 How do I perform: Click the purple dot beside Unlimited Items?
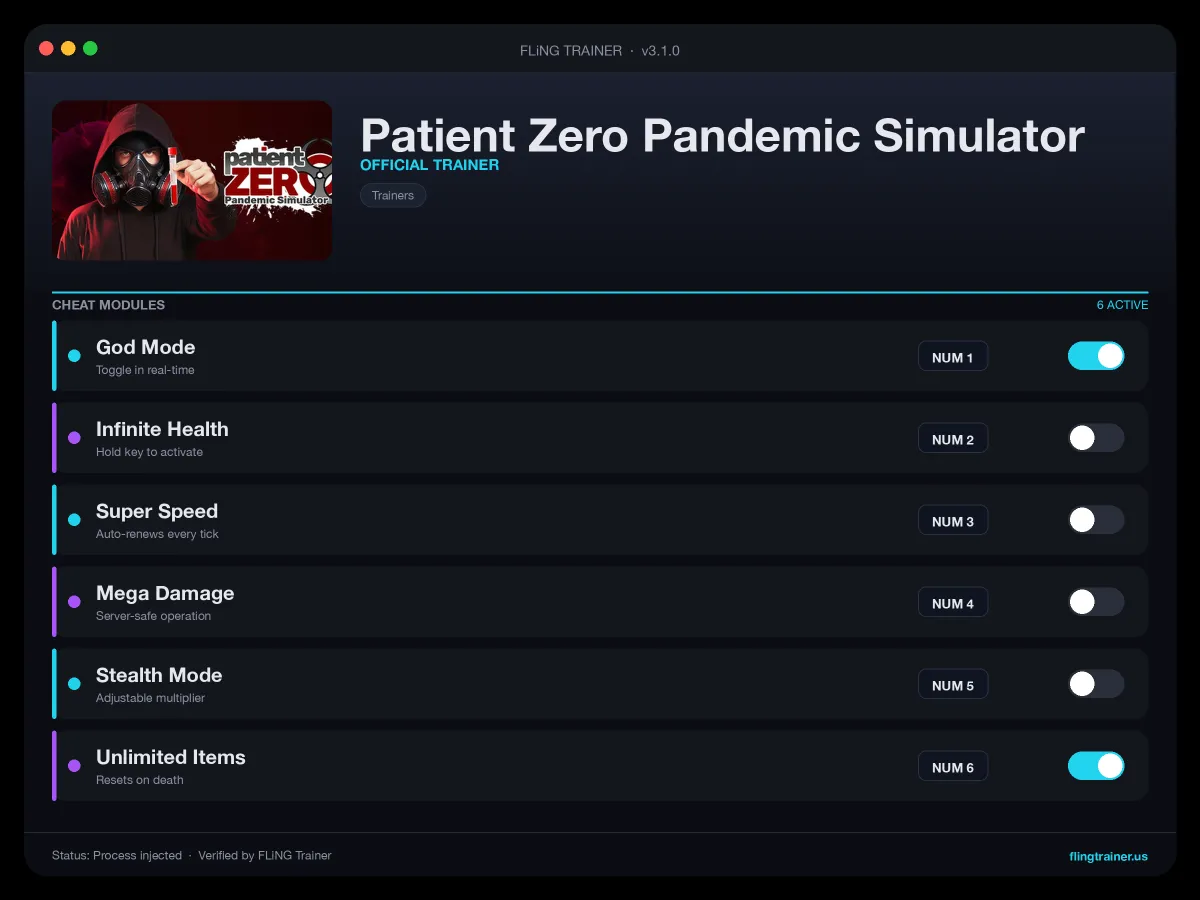74,766
